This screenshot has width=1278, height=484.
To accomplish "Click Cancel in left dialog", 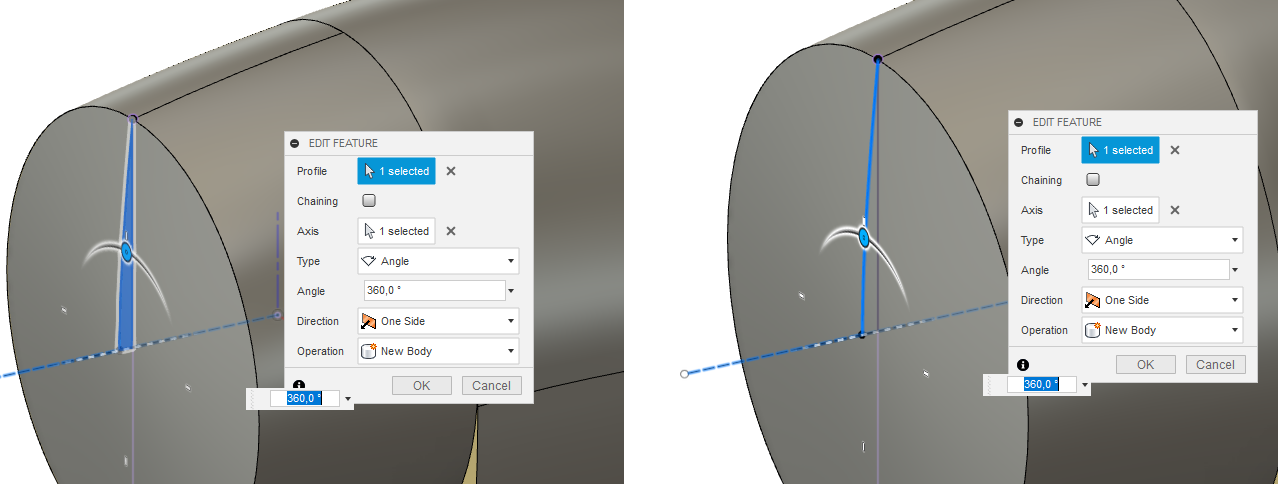I will (x=491, y=385).
